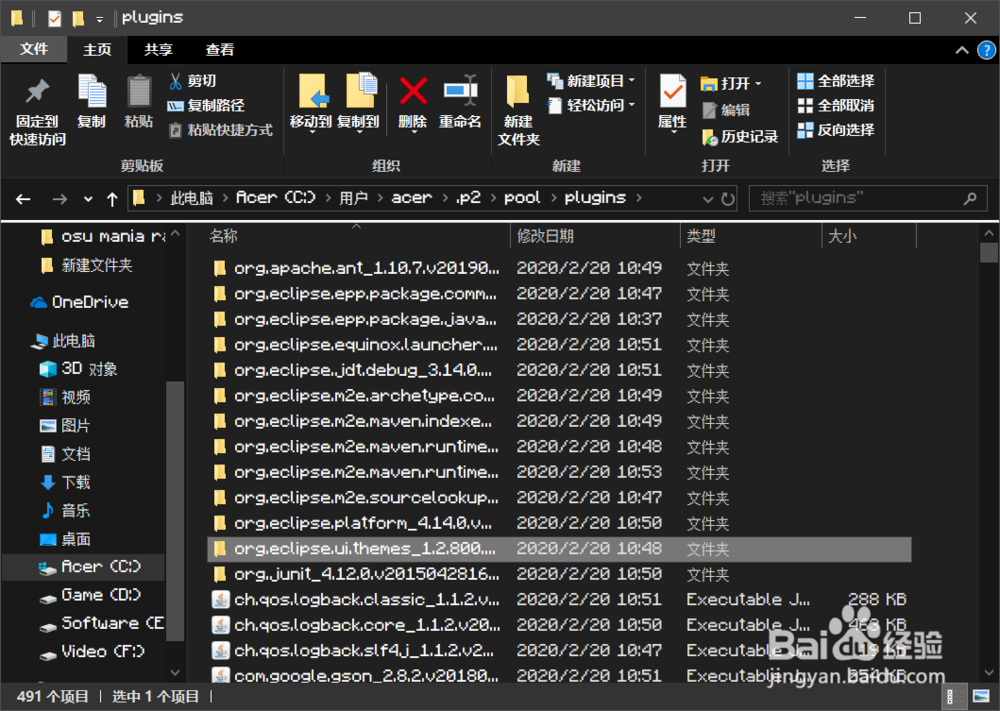Click Copy Path (复制路径)
Screen dimensions: 1000x711
tap(206, 106)
